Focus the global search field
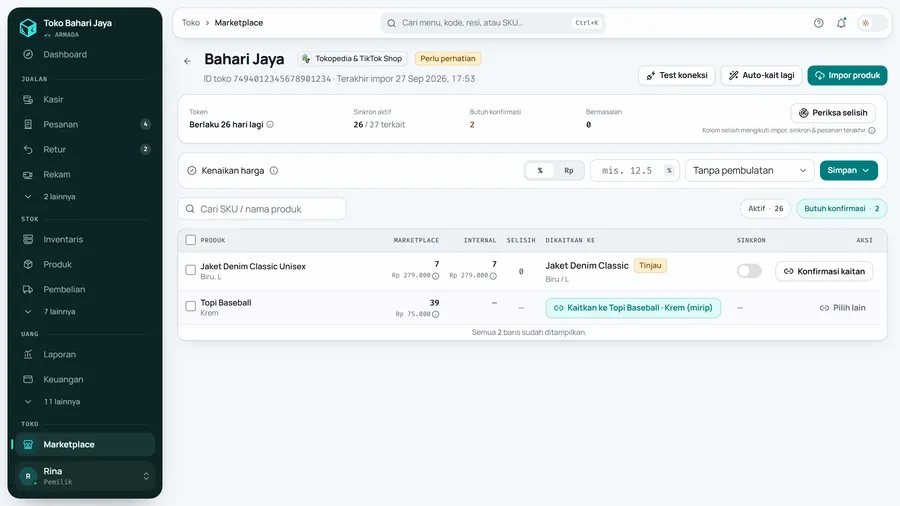Image resolution: width=900 pixels, height=506 pixels. [x=492, y=23]
